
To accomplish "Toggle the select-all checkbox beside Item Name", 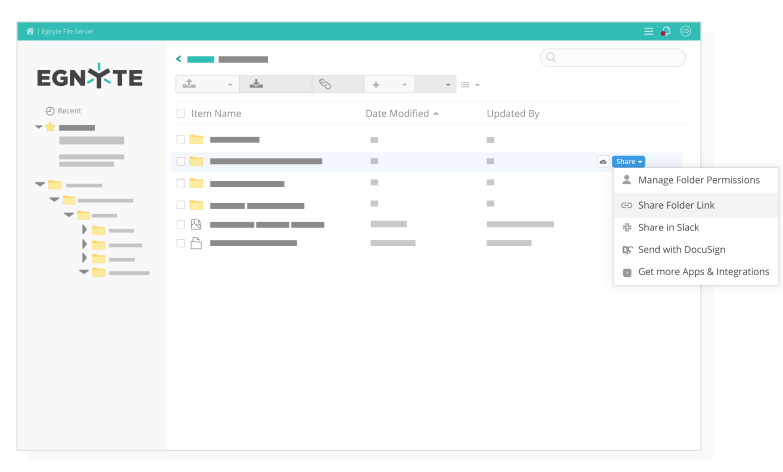I will [181, 114].
